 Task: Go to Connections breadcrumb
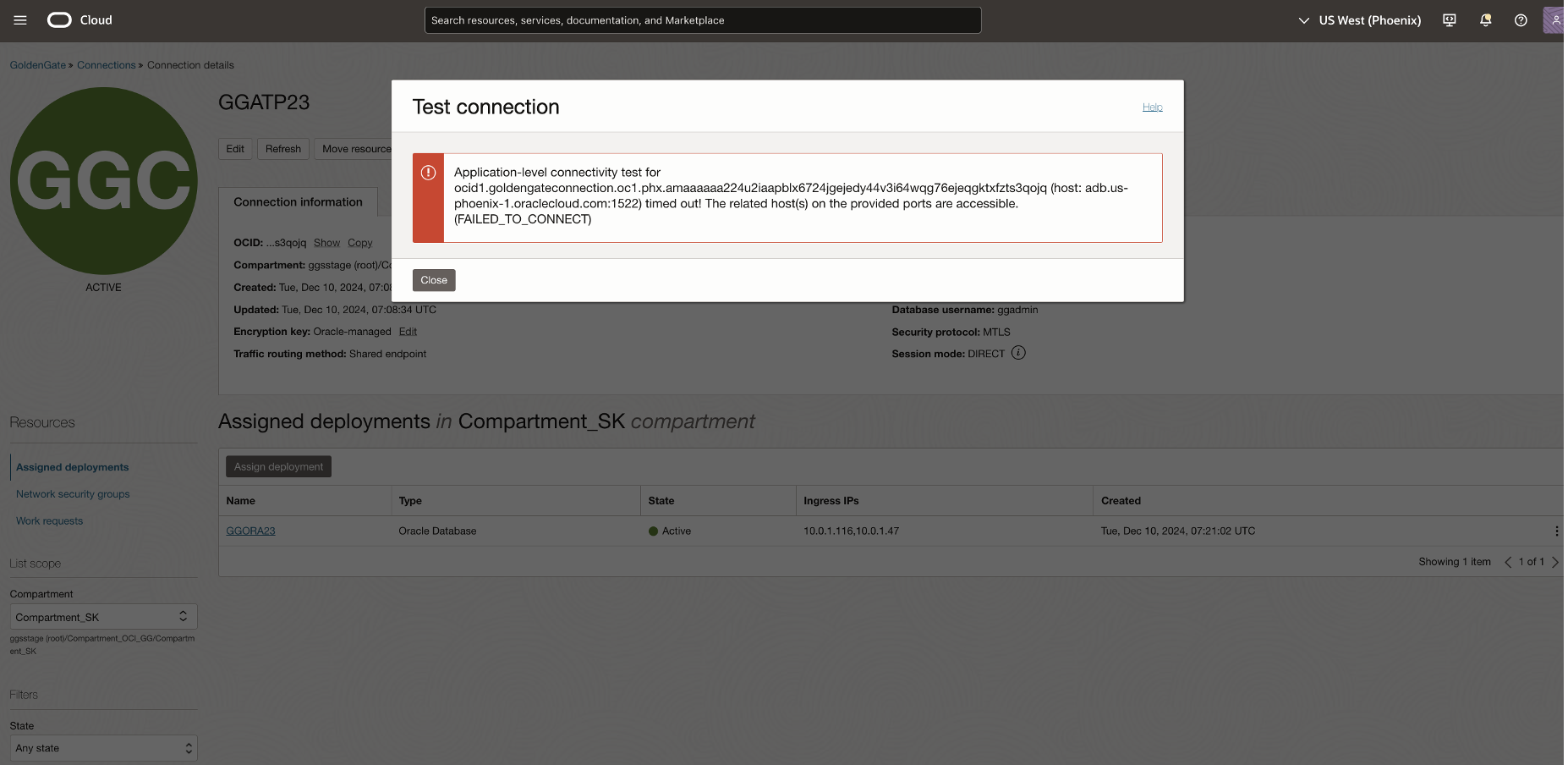point(106,65)
